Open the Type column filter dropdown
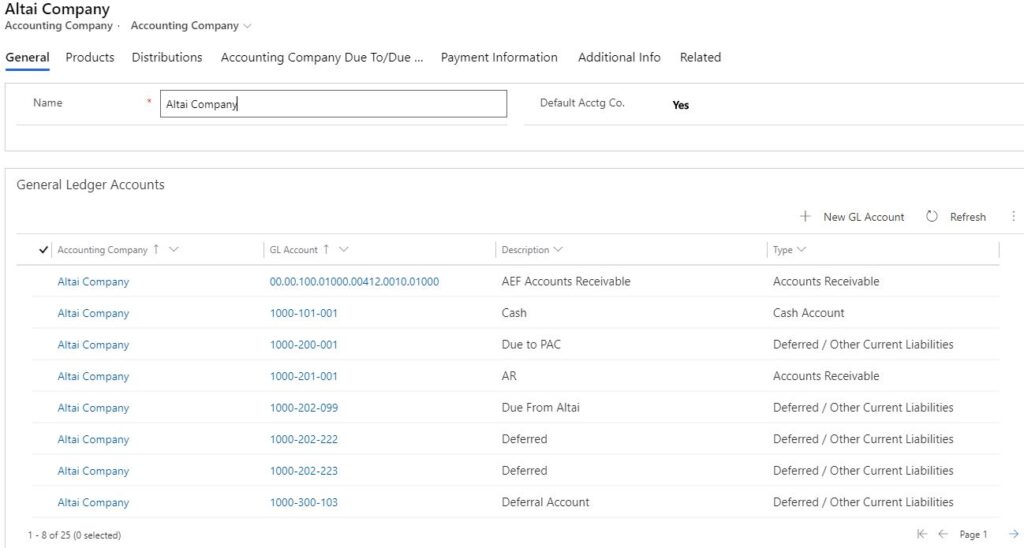Viewport: 1024px width, 548px height. coord(801,250)
